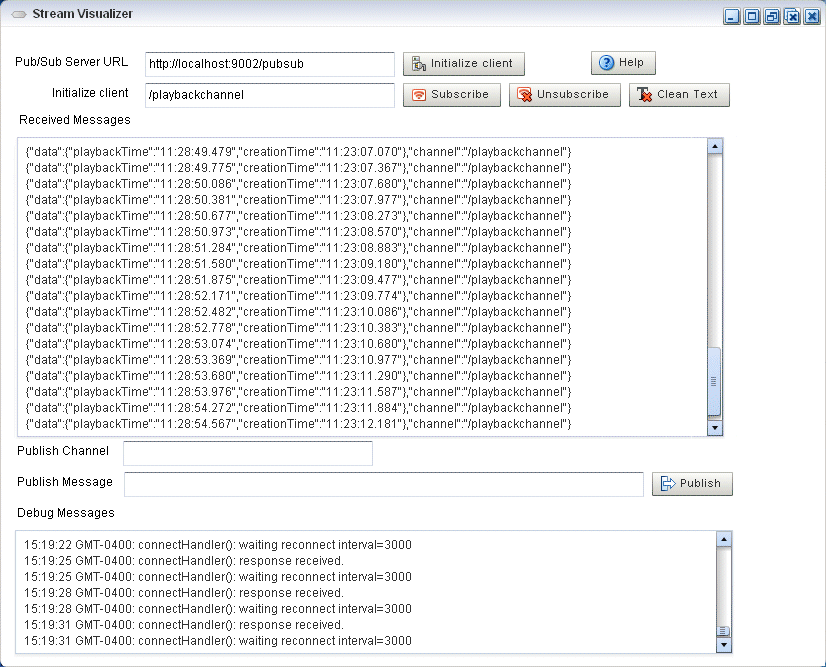The image size is (826, 667).
Task: Minimize the Stream Visualizer panel
Action: 732,17
